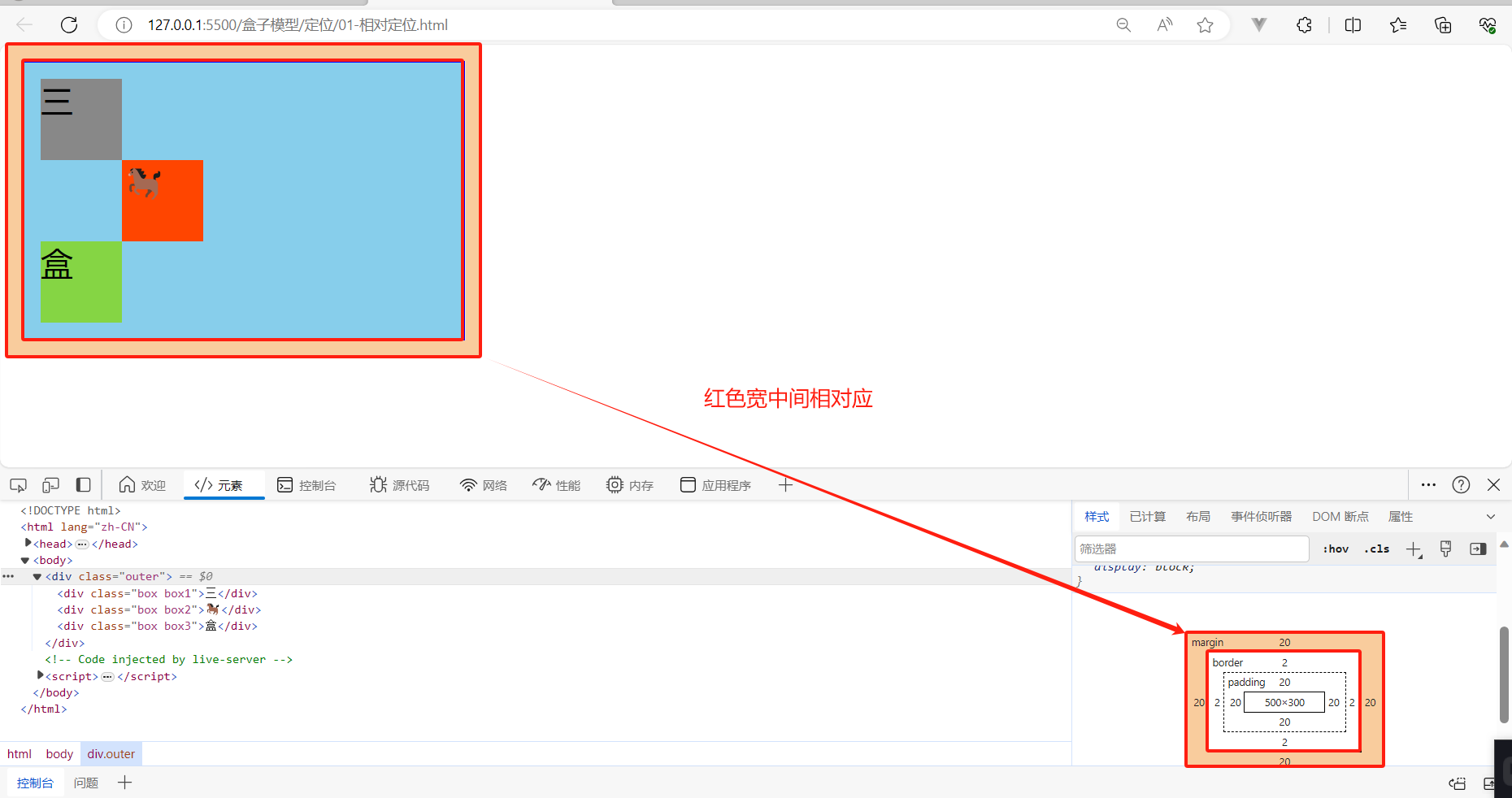
Task: Open browser essentials heart icon
Action: pos(1488,25)
